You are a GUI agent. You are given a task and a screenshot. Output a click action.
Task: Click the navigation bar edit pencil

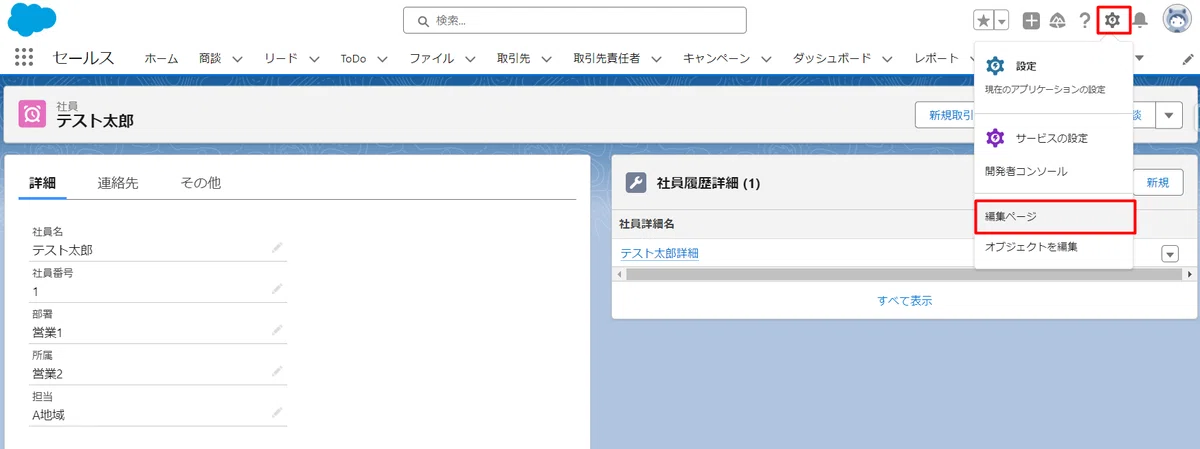[1187, 59]
